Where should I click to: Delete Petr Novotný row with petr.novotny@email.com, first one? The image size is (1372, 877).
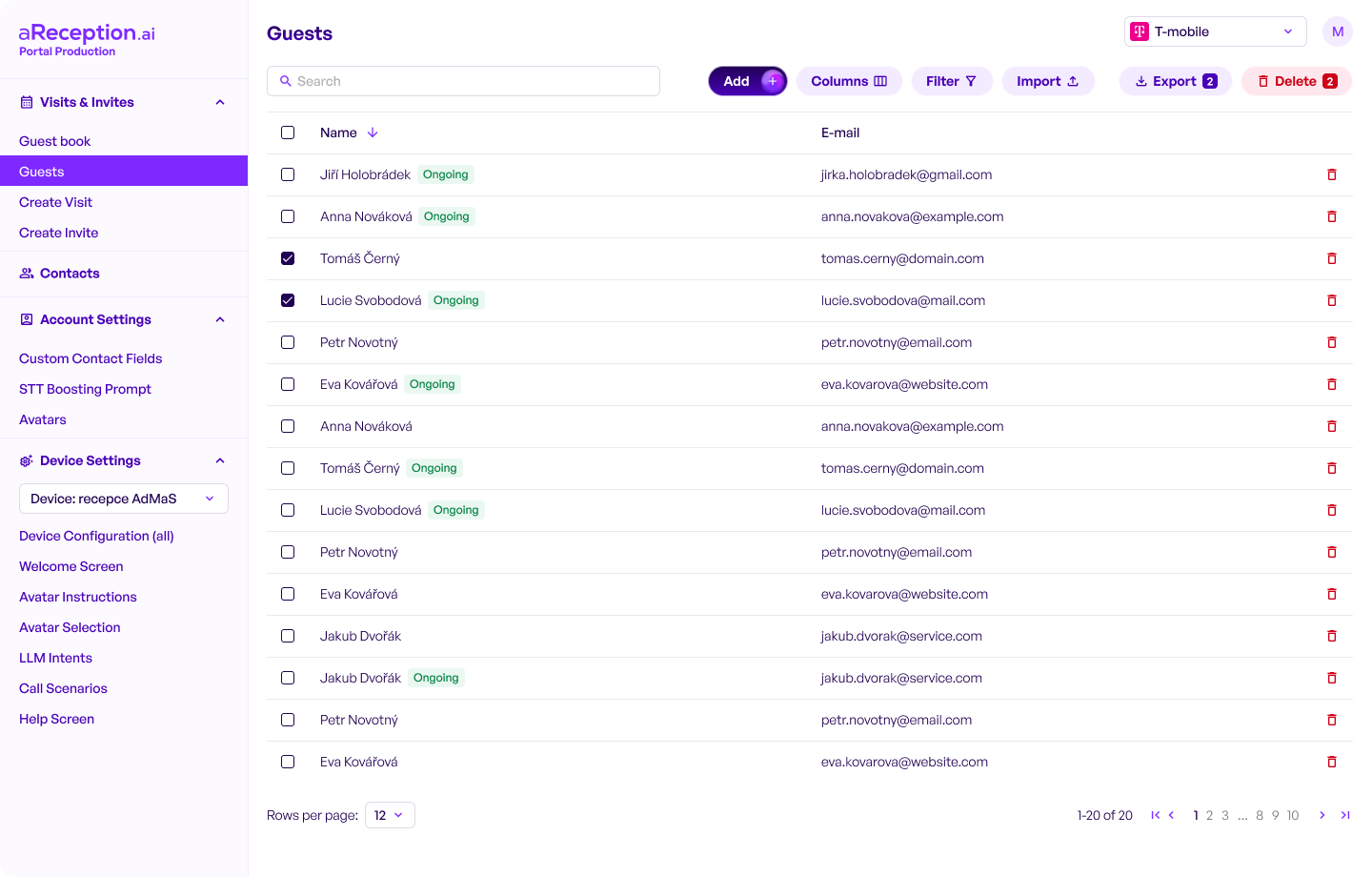coord(1332,342)
